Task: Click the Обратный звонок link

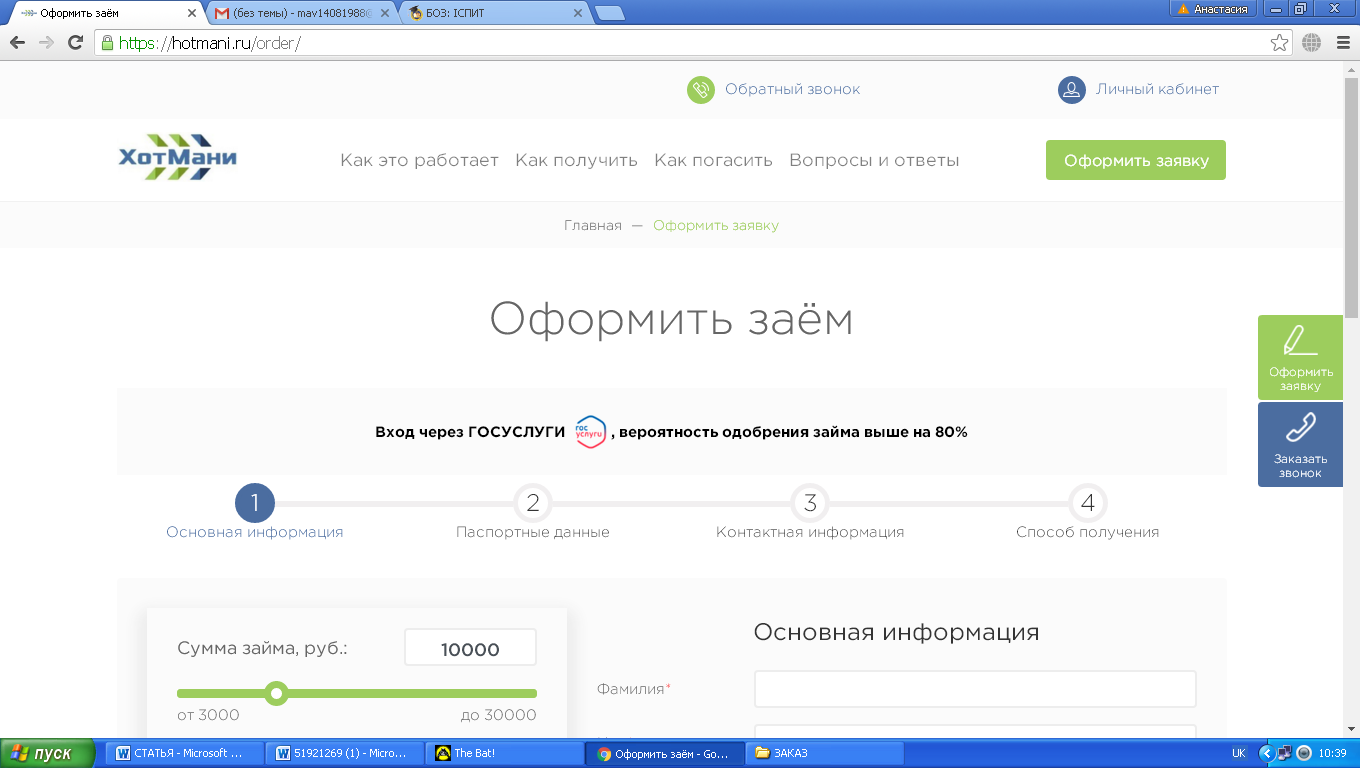Action: pyautogui.click(x=792, y=89)
